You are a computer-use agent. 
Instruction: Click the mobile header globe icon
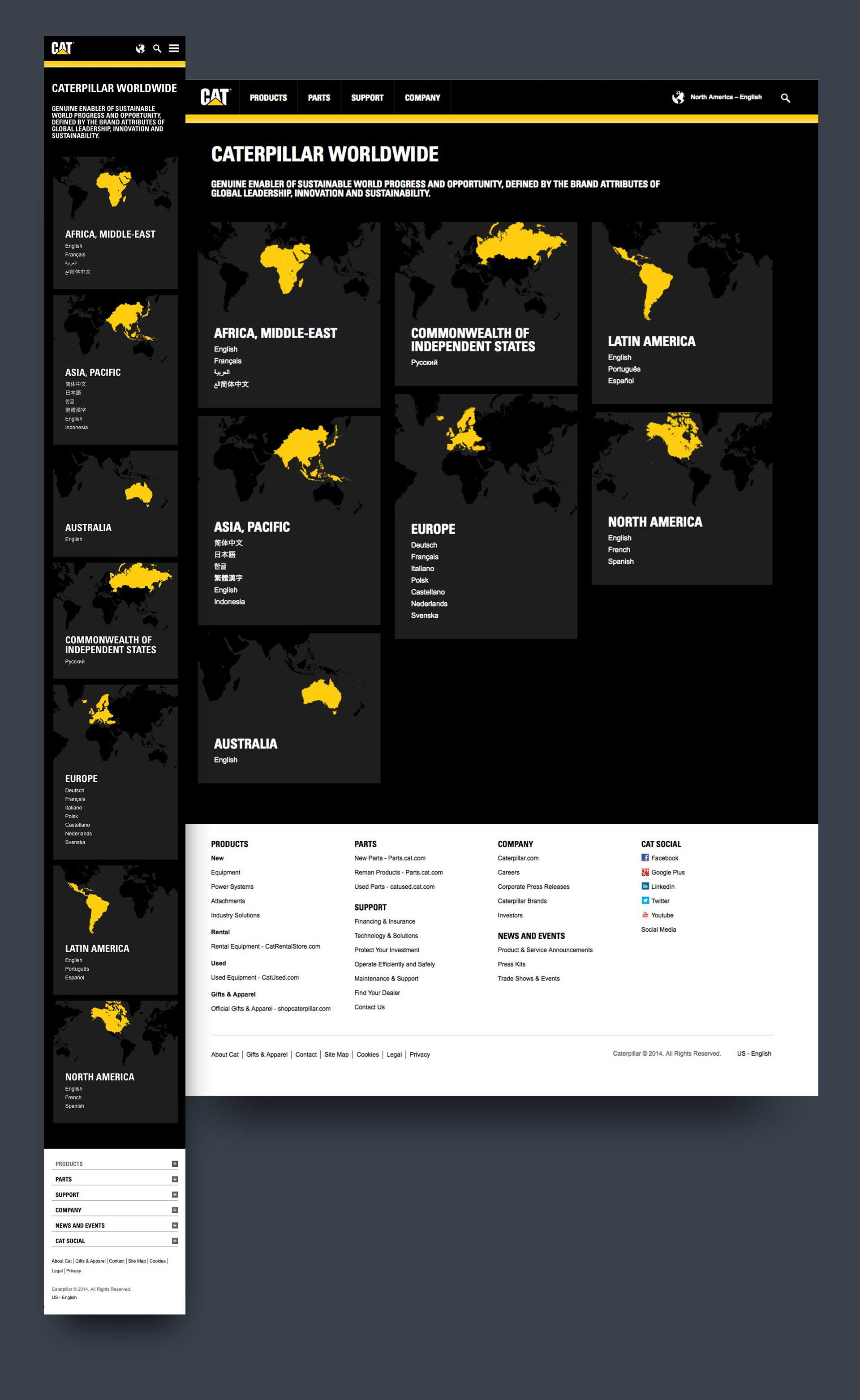tap(140, 48)
